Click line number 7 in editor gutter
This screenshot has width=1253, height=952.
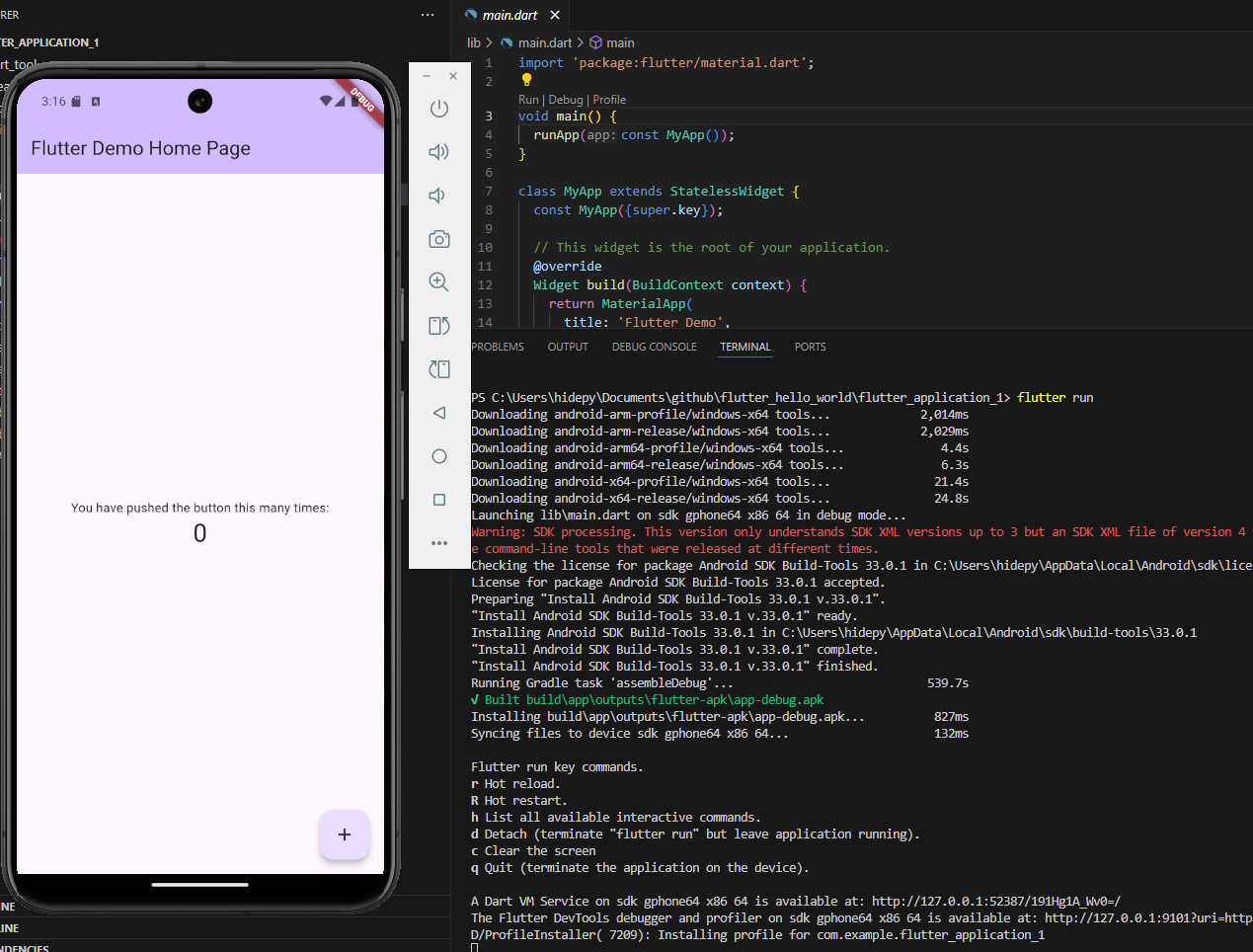pos(488,192)
